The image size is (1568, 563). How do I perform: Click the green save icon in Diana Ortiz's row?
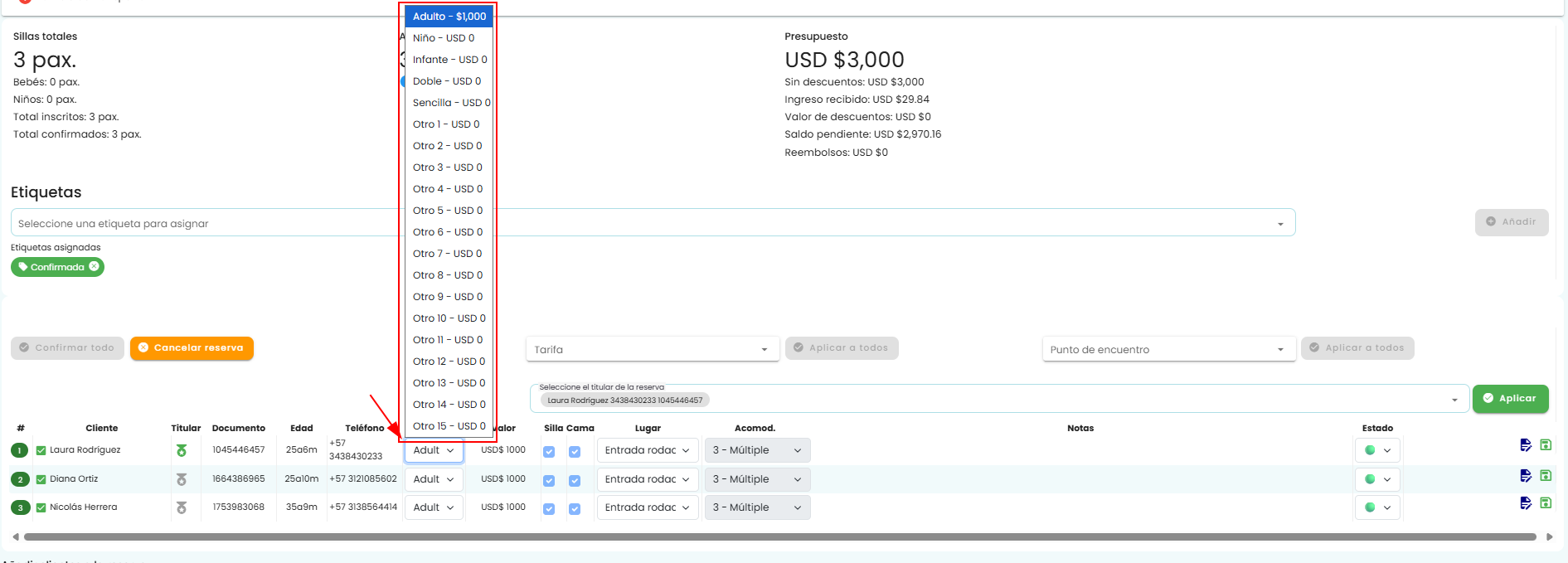(1546, 475)
